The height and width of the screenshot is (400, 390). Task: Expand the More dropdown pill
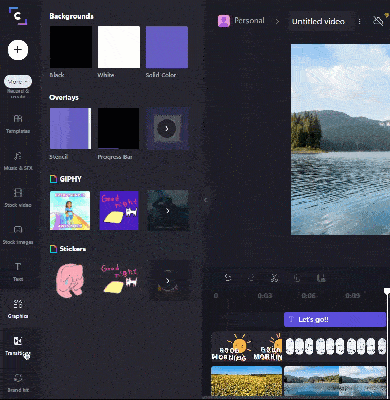coord(18,82)
